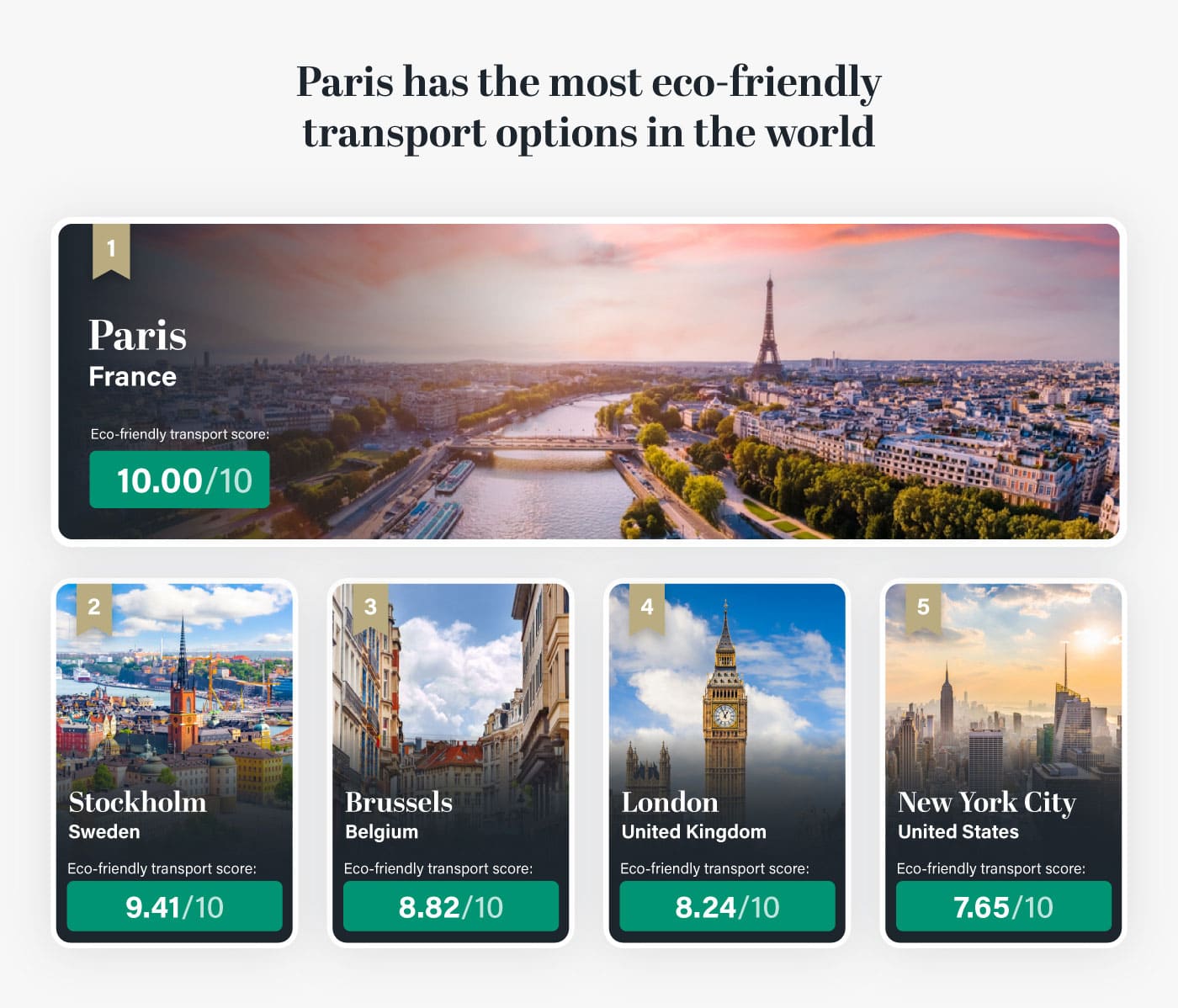Click the Stockholm 9.41/10 score badge
This screenshot has width=1178, height=1008.
click(x=175, y=906)
